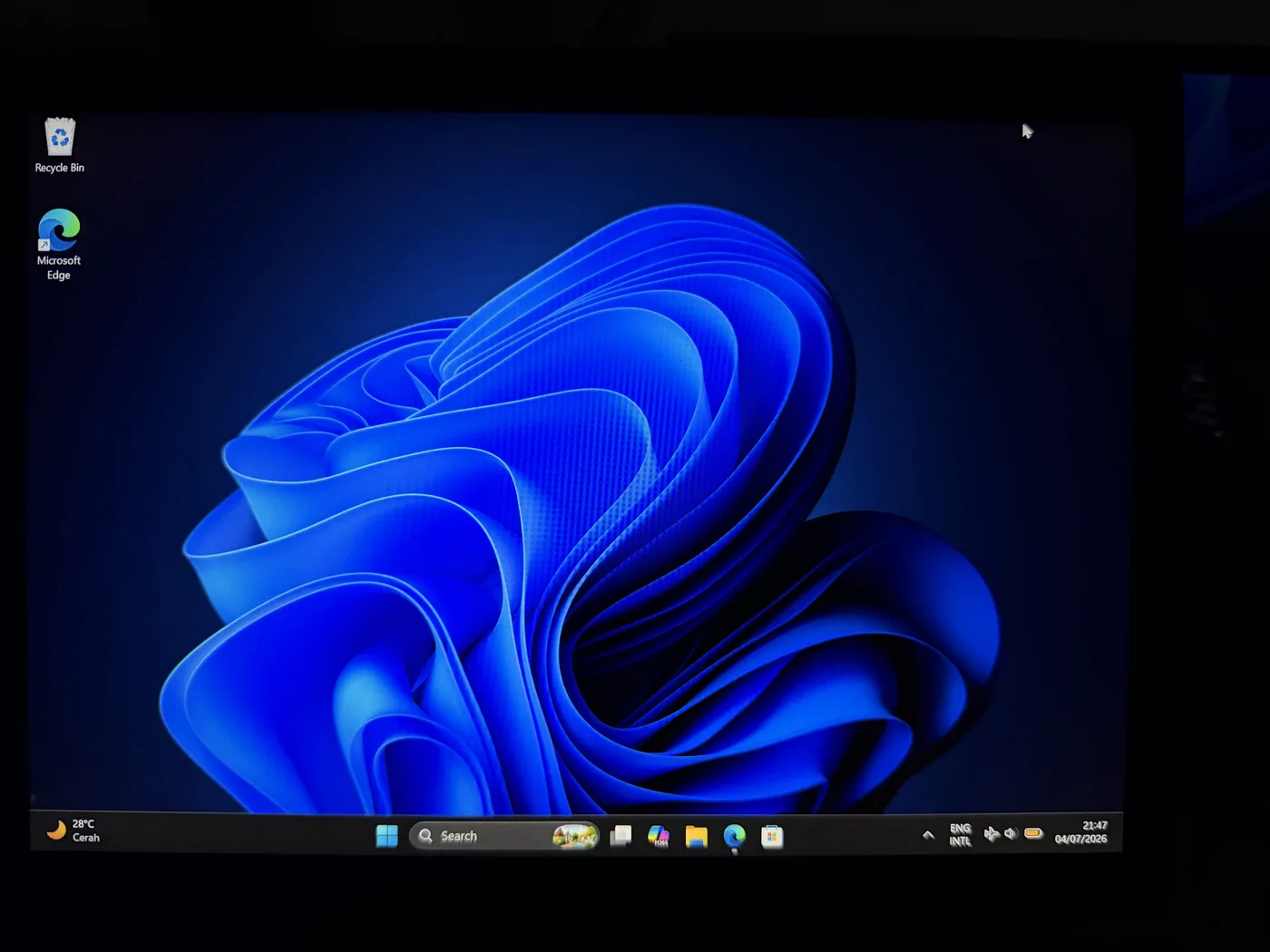Image resolution: width=1270 pixels, height=952 pixels.
Task: Click the search highlights picture in search box
Action: point(574,836)
